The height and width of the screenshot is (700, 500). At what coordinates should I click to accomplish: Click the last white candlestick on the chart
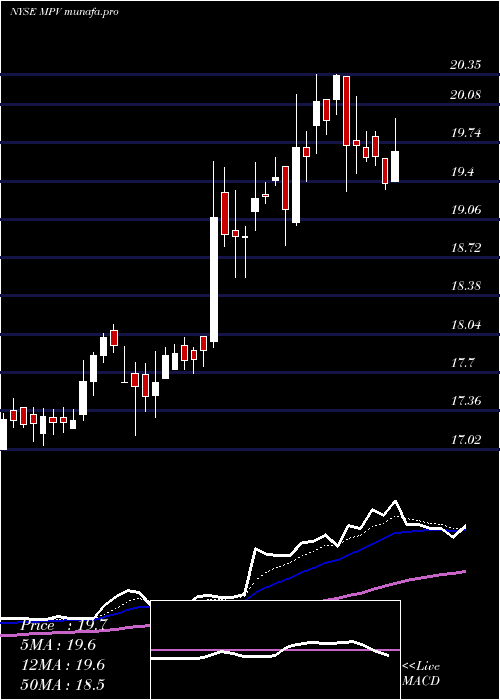395,167
